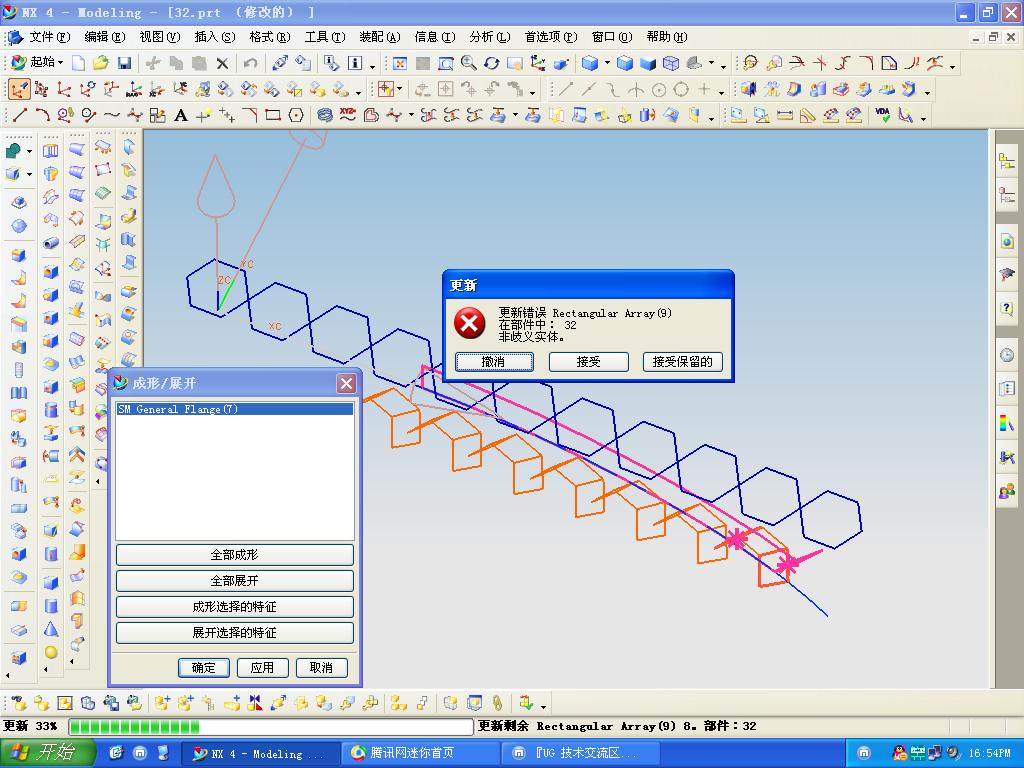Click the Sphere feature icon

point(51,652)
